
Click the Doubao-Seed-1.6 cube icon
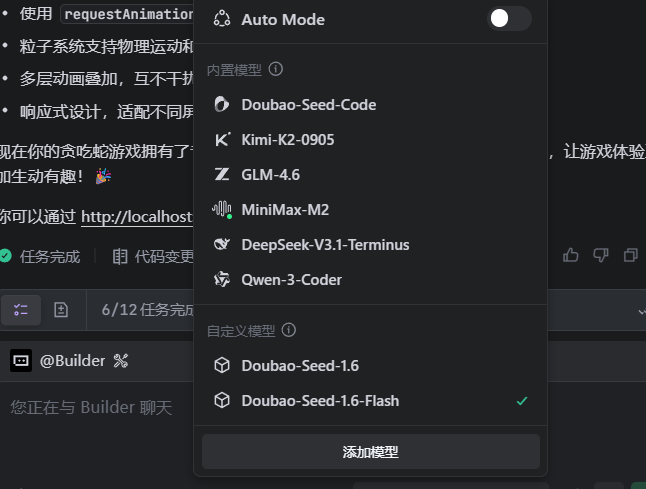click(x=222, y=366)
